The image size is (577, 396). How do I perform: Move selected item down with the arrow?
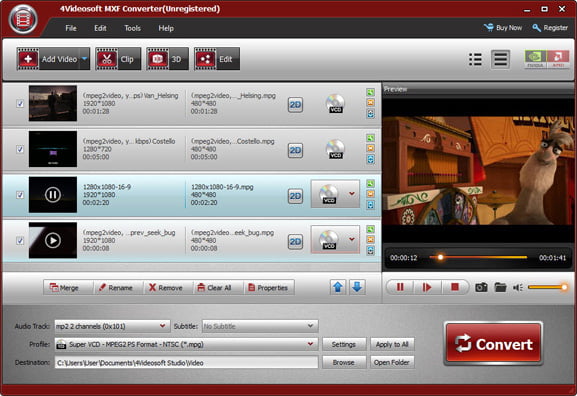click(x=357, y=287)
